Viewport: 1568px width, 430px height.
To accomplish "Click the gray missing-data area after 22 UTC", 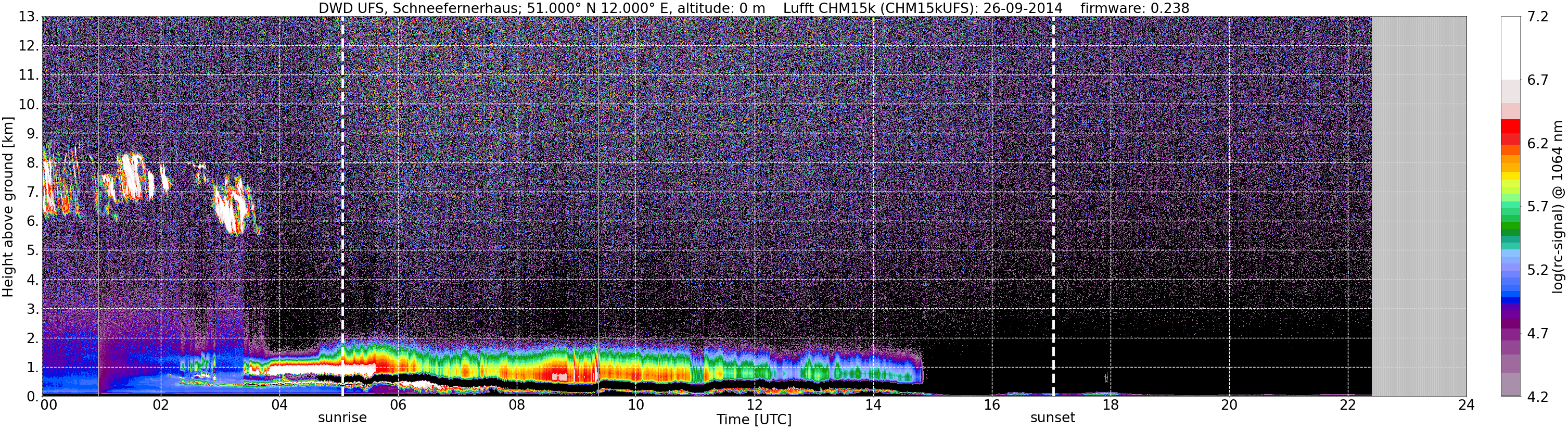I will [1419, 207].
